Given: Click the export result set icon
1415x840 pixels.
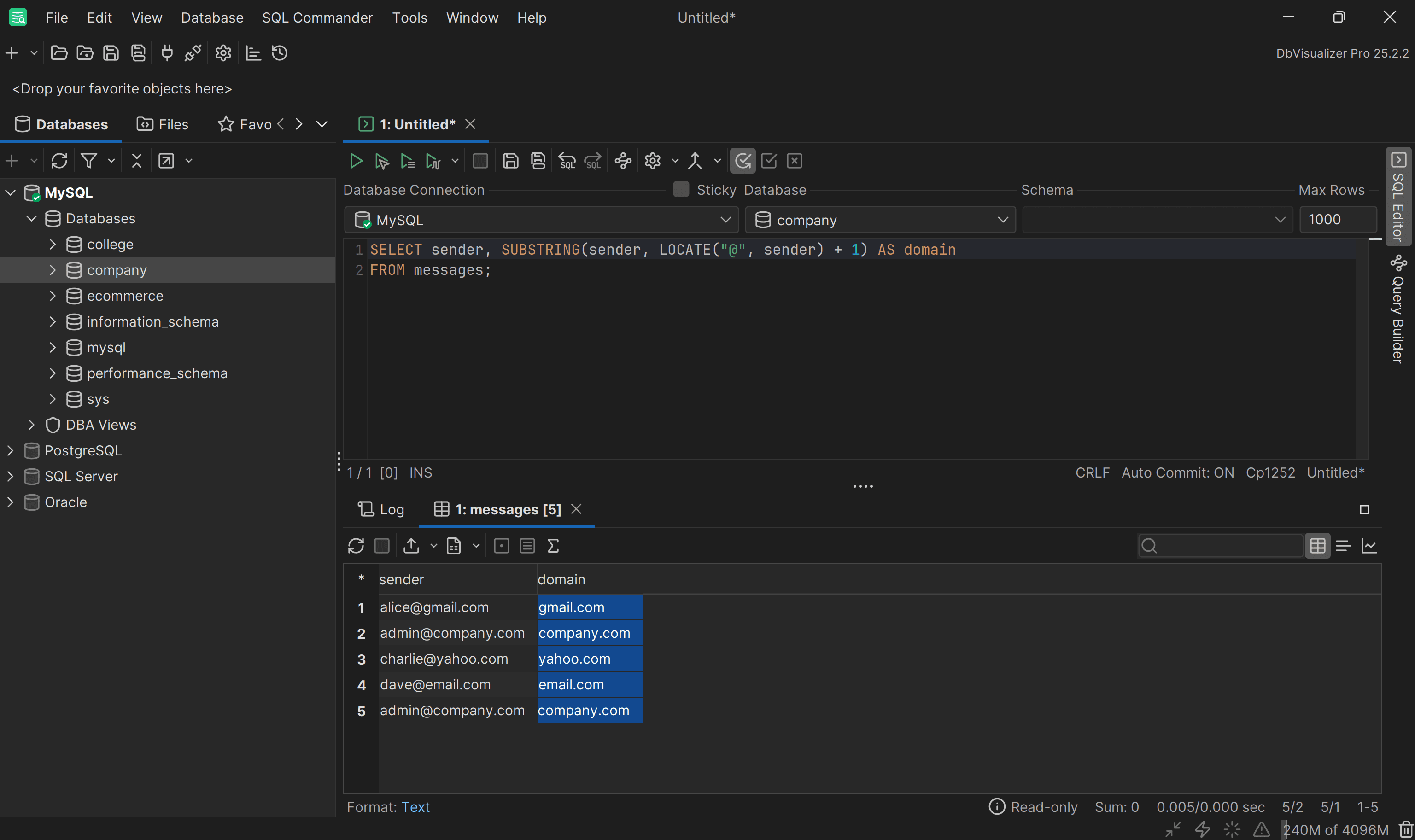Looking at the screenshot, I should click(x=411, y=546).
